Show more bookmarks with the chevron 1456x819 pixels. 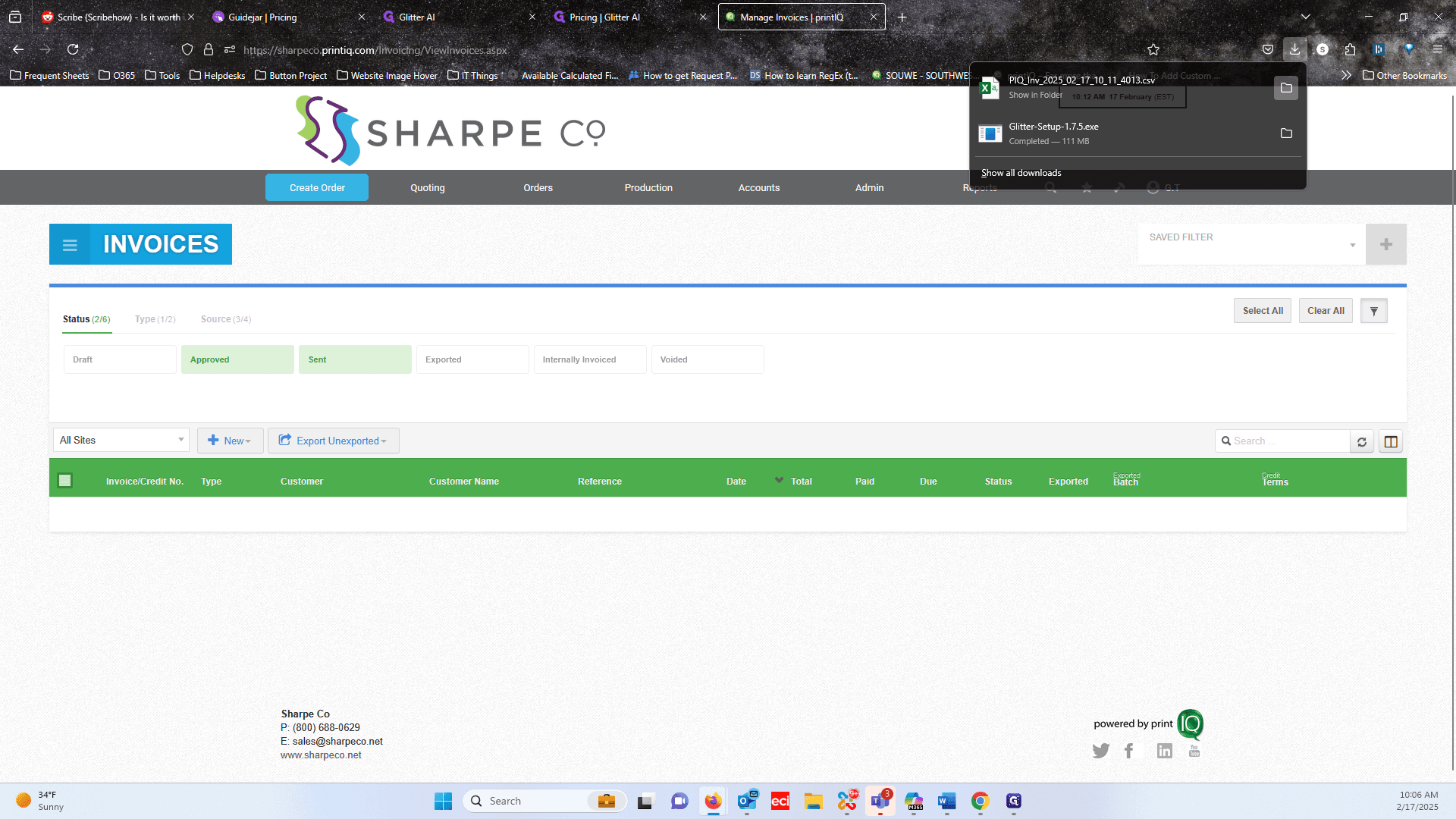click(1346, 75)
